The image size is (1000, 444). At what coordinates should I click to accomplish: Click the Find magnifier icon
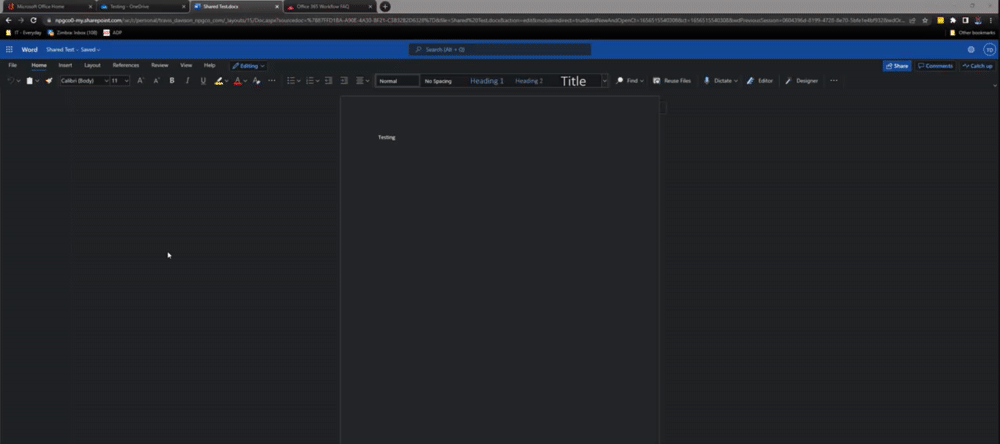[619, 81]
